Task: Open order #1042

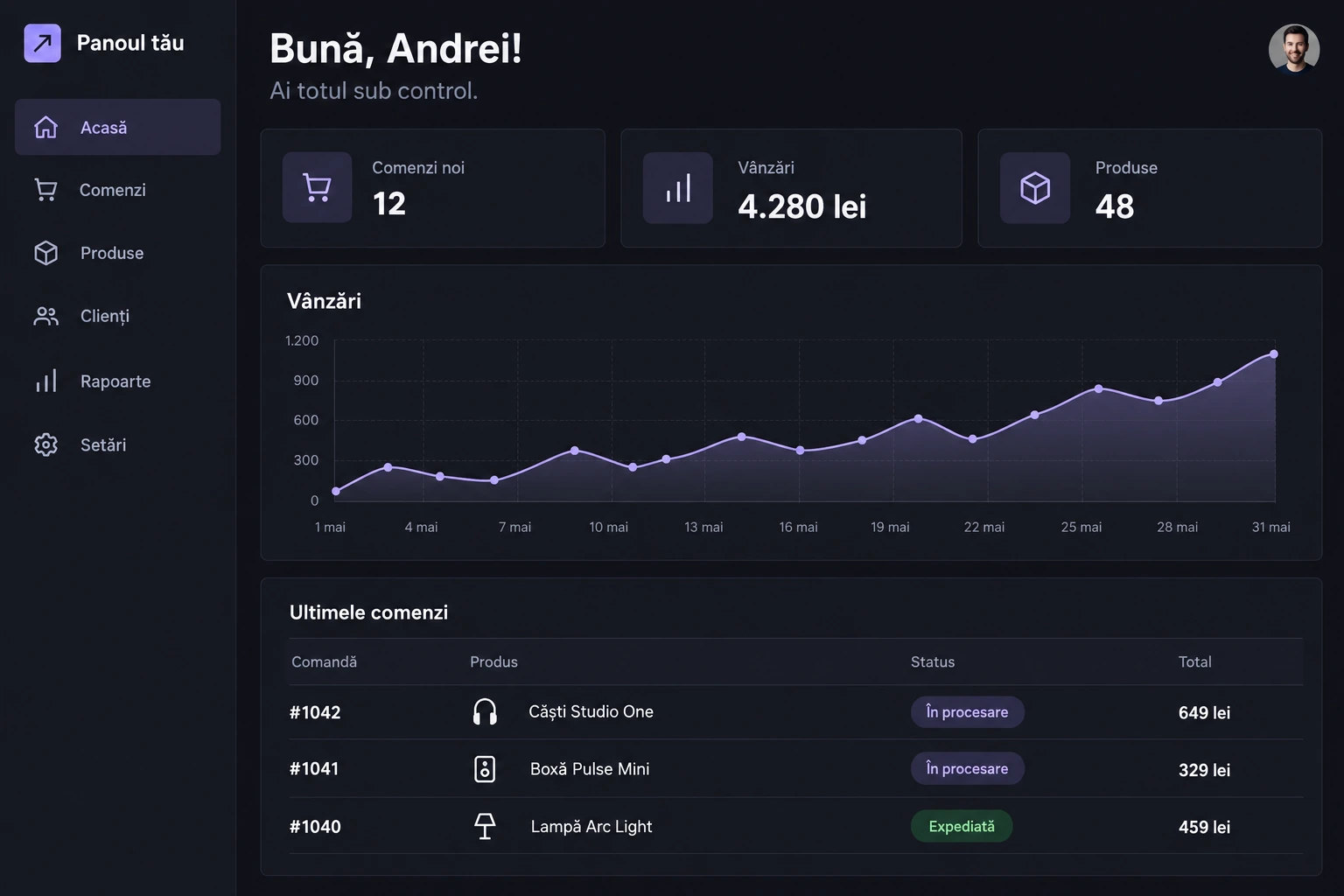Action: [315, 712]
